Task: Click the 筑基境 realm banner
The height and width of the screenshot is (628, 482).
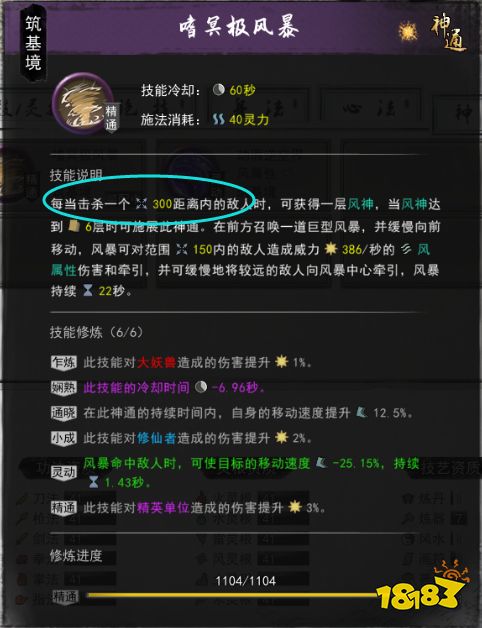Action: (33, 43)
